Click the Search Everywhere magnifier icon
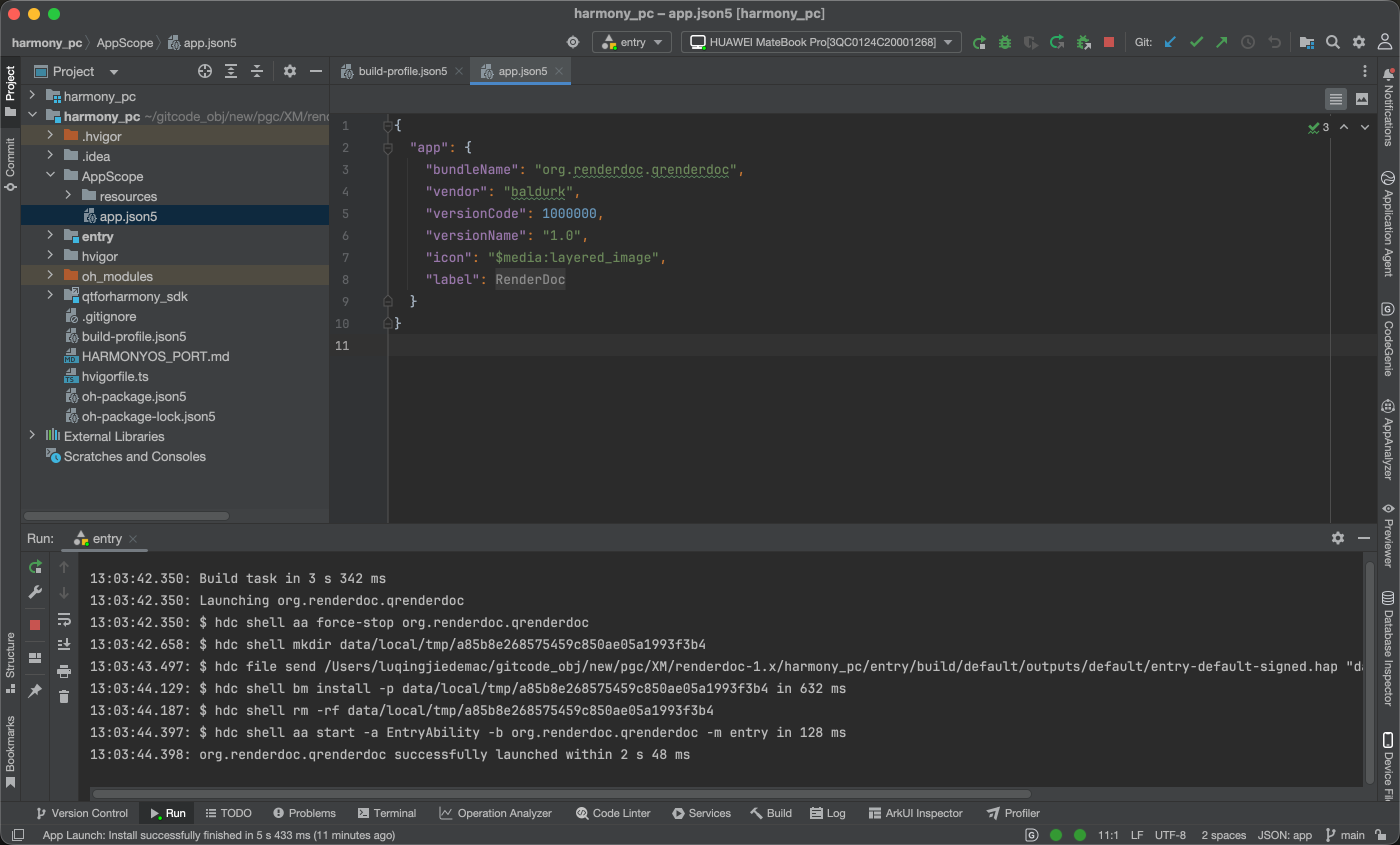Screen dimensions: 1400x845 click(x=1332, y=42)
